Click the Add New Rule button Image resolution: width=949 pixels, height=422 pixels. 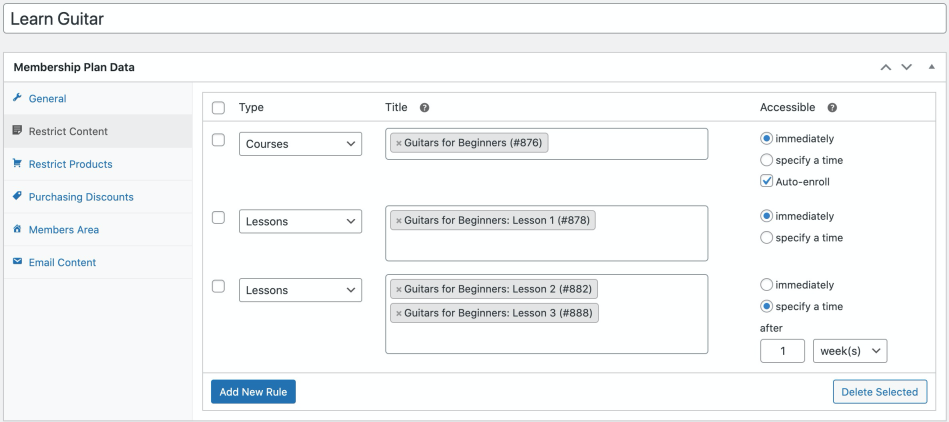coord(253,392)
